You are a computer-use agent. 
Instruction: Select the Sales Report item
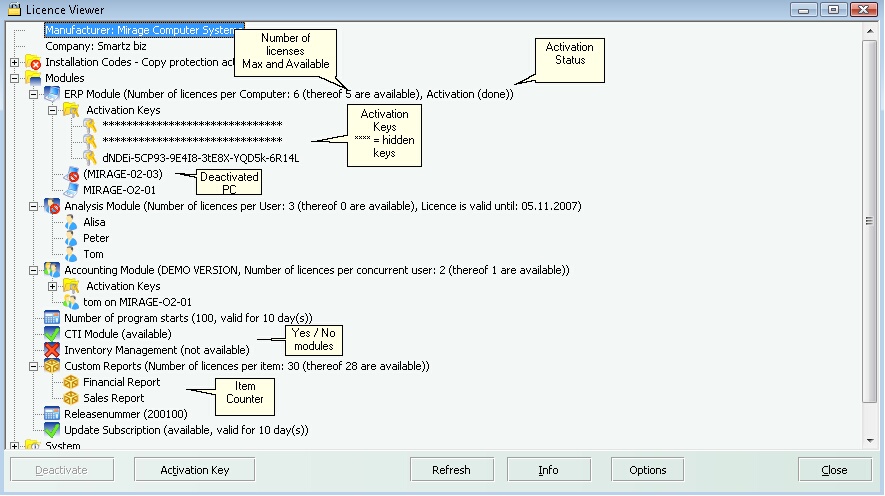click(x=113, y=398)
